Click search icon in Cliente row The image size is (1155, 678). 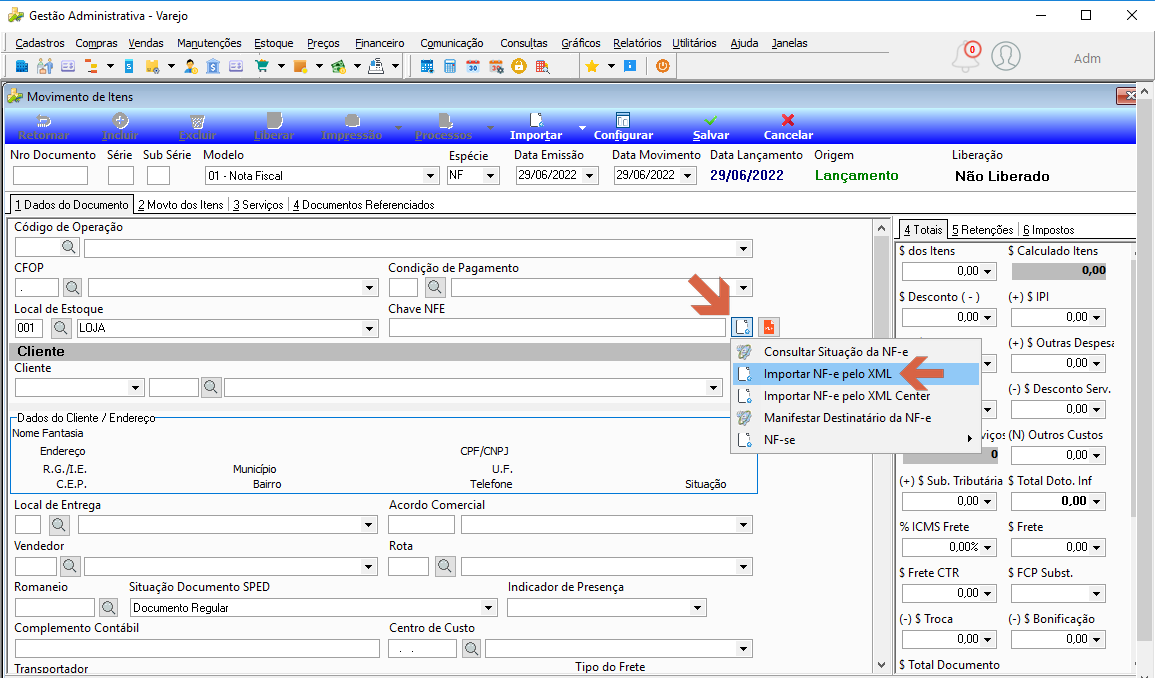[211, 387]
